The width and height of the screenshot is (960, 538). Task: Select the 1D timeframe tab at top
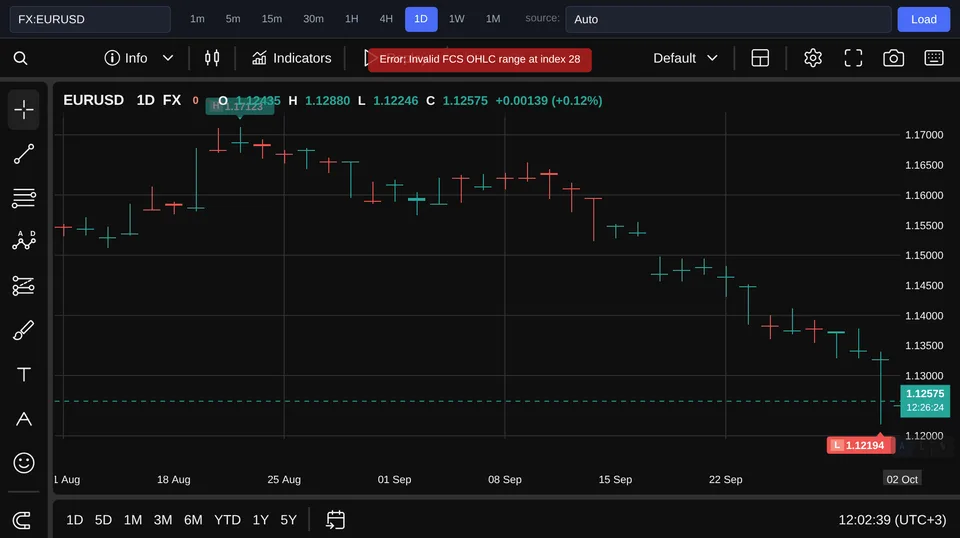(421, 19)
